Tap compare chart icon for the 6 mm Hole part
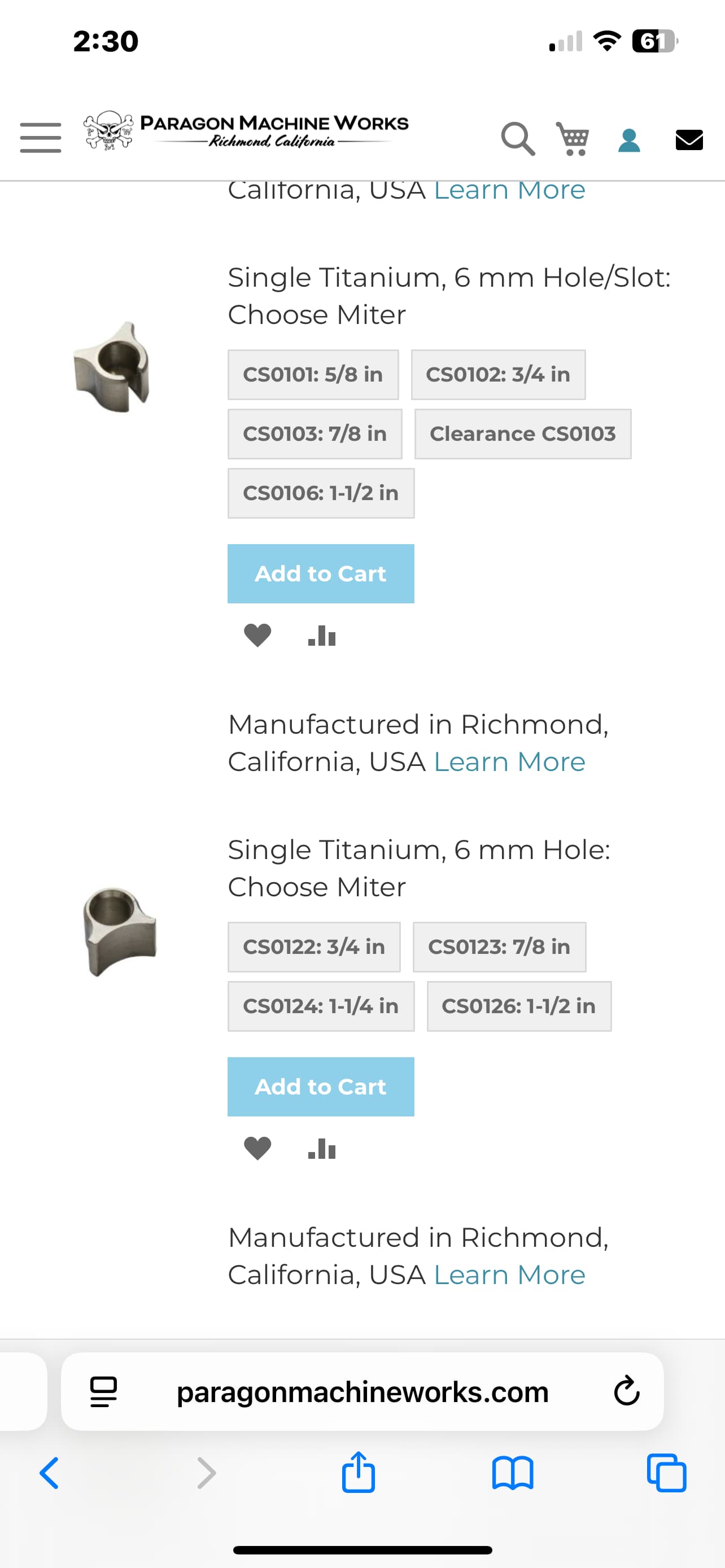725x1568 pixels. pos(321,1149)
